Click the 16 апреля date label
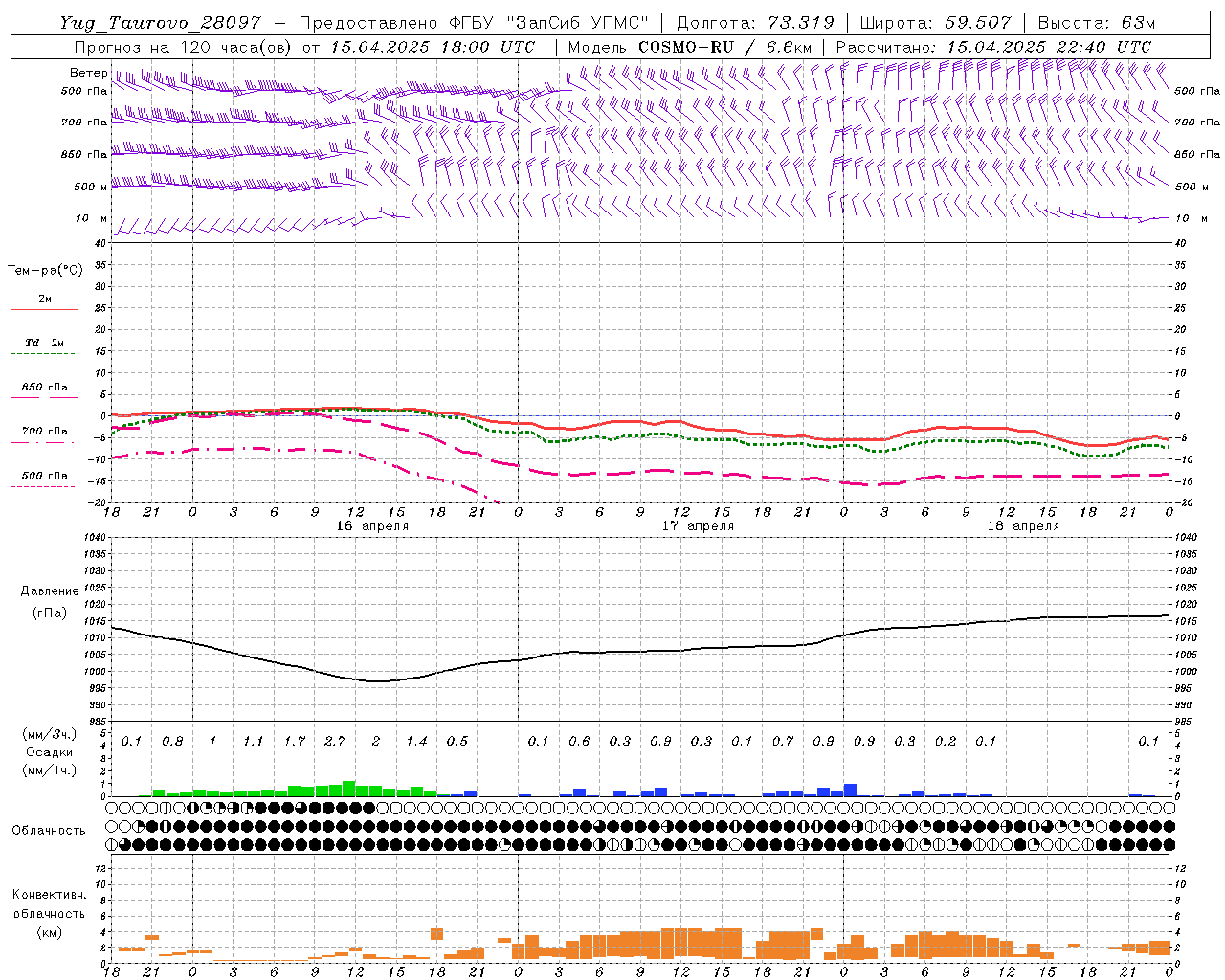 click(372, 526)
